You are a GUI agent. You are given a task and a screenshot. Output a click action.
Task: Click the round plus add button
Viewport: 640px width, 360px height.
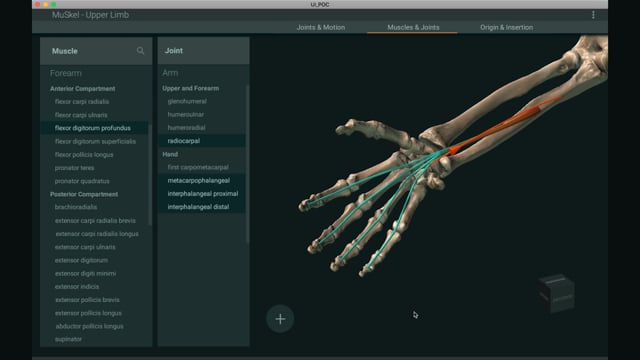coord(280,319)
